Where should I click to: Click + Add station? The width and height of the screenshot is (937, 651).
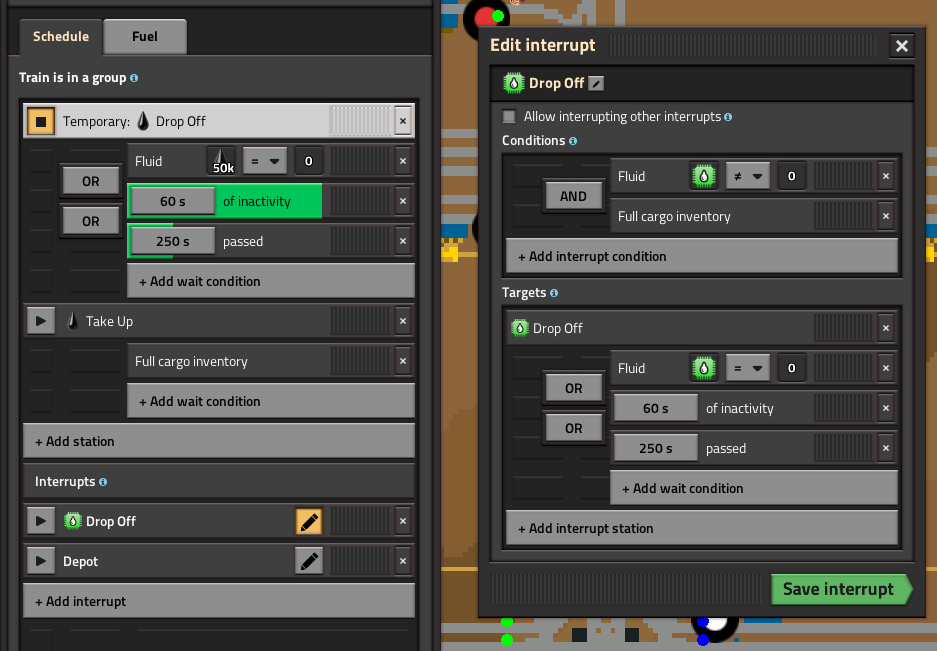(x=219, y=441)
